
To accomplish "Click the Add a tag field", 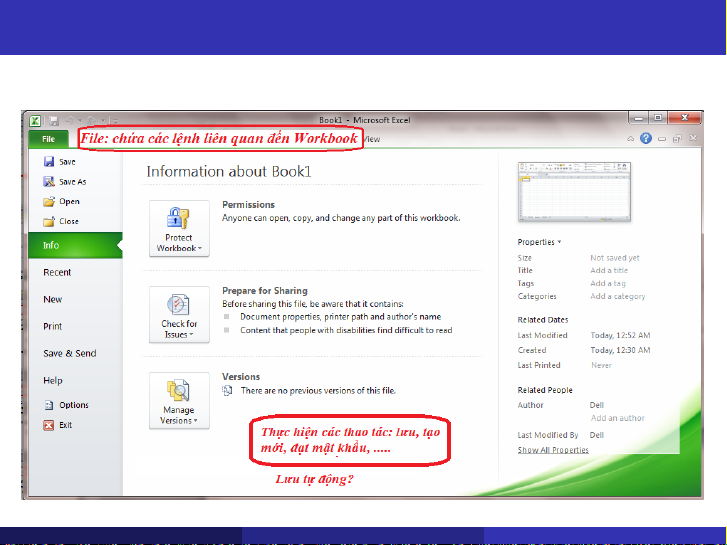I will tap(608, 283).
